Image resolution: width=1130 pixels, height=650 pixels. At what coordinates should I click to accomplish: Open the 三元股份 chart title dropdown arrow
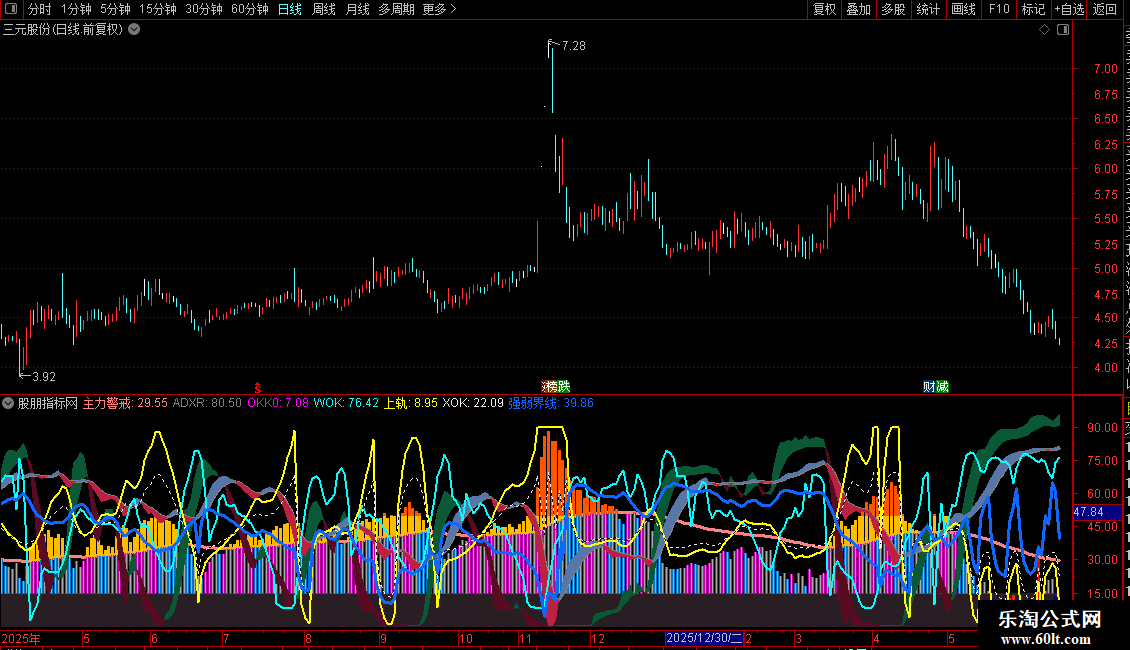(x=134, y=30)
